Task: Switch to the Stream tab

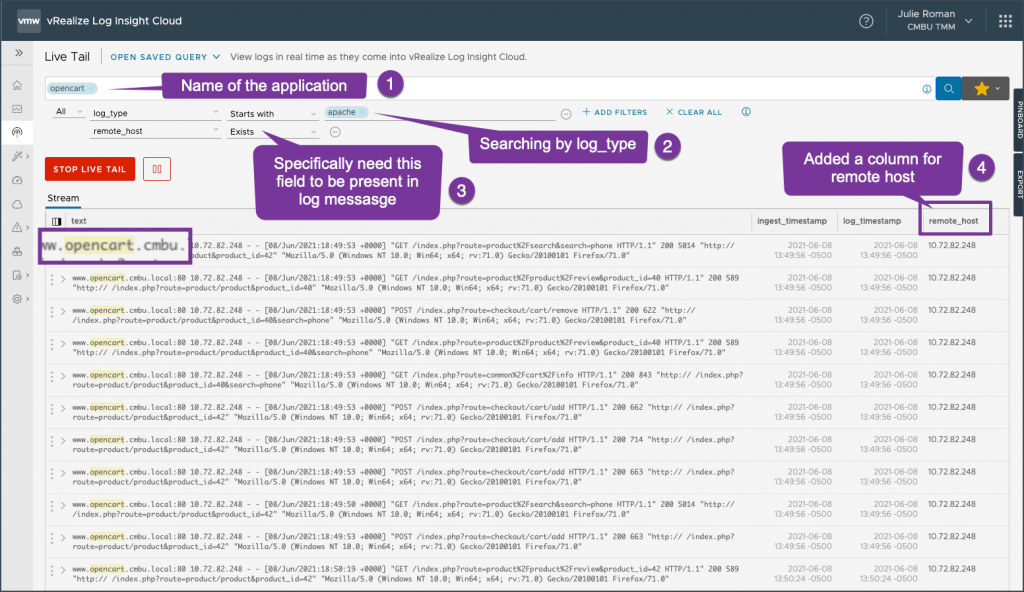Action: coord(63,198)
